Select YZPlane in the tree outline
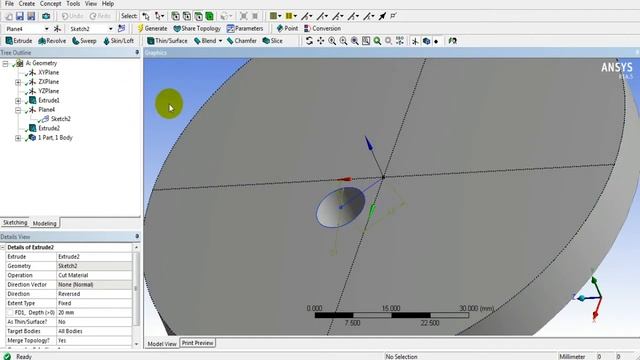Image resolution: width=640 pixels, height=360 pixels. tap(49, 91)
